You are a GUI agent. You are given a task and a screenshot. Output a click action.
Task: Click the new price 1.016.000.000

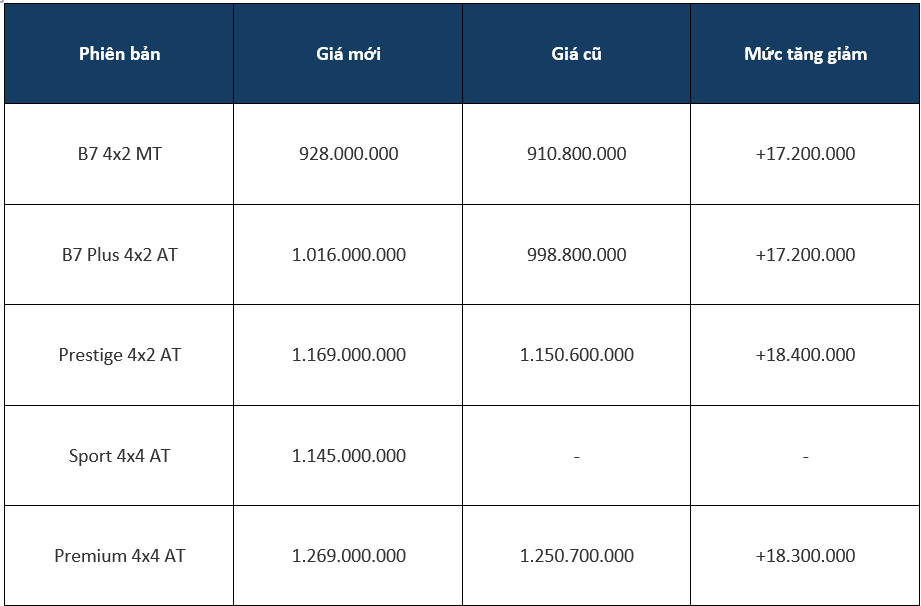coord(348,254)
